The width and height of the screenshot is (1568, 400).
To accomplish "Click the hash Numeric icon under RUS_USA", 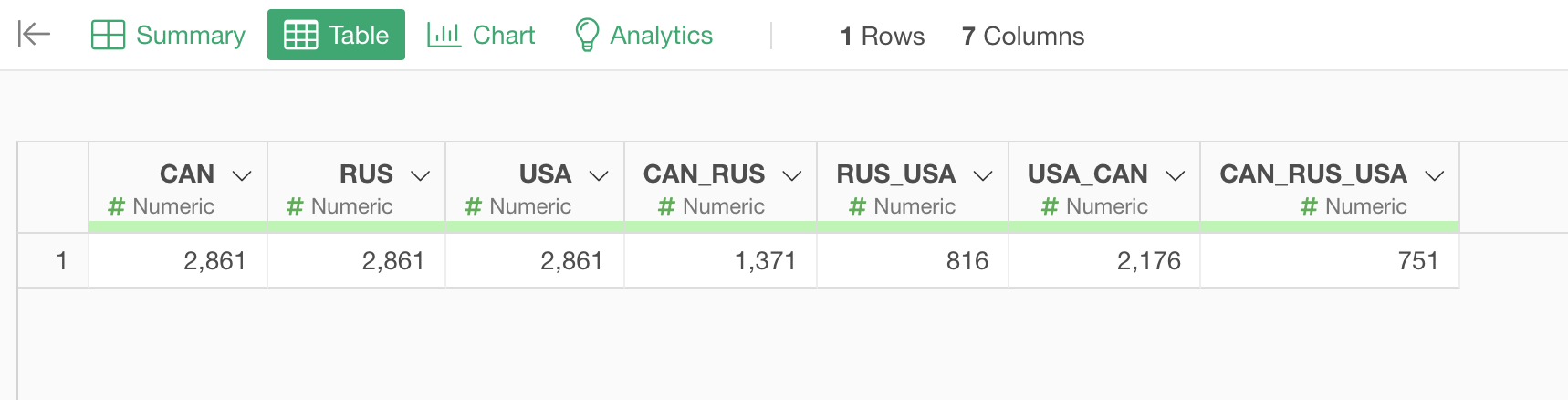I will tap(857, 206).
